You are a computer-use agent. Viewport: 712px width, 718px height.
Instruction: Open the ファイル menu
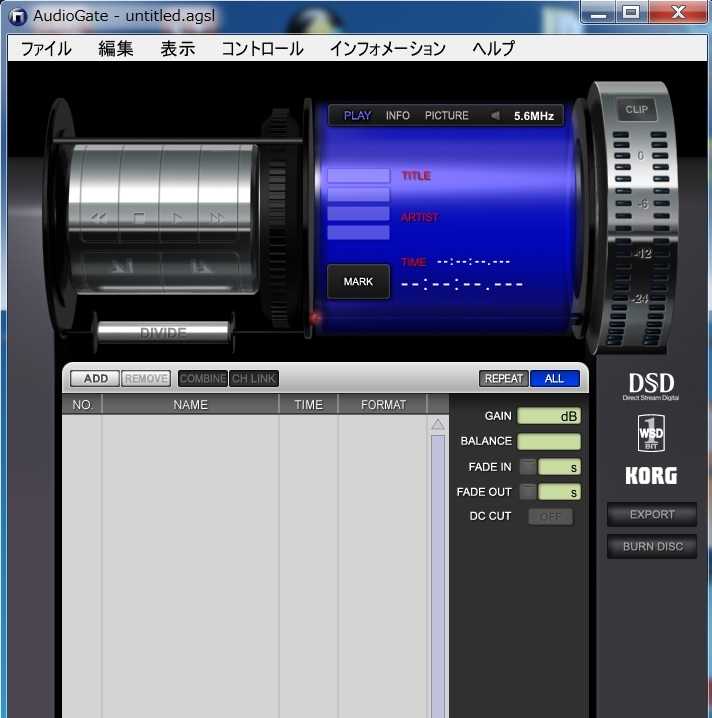coord(46,49)
